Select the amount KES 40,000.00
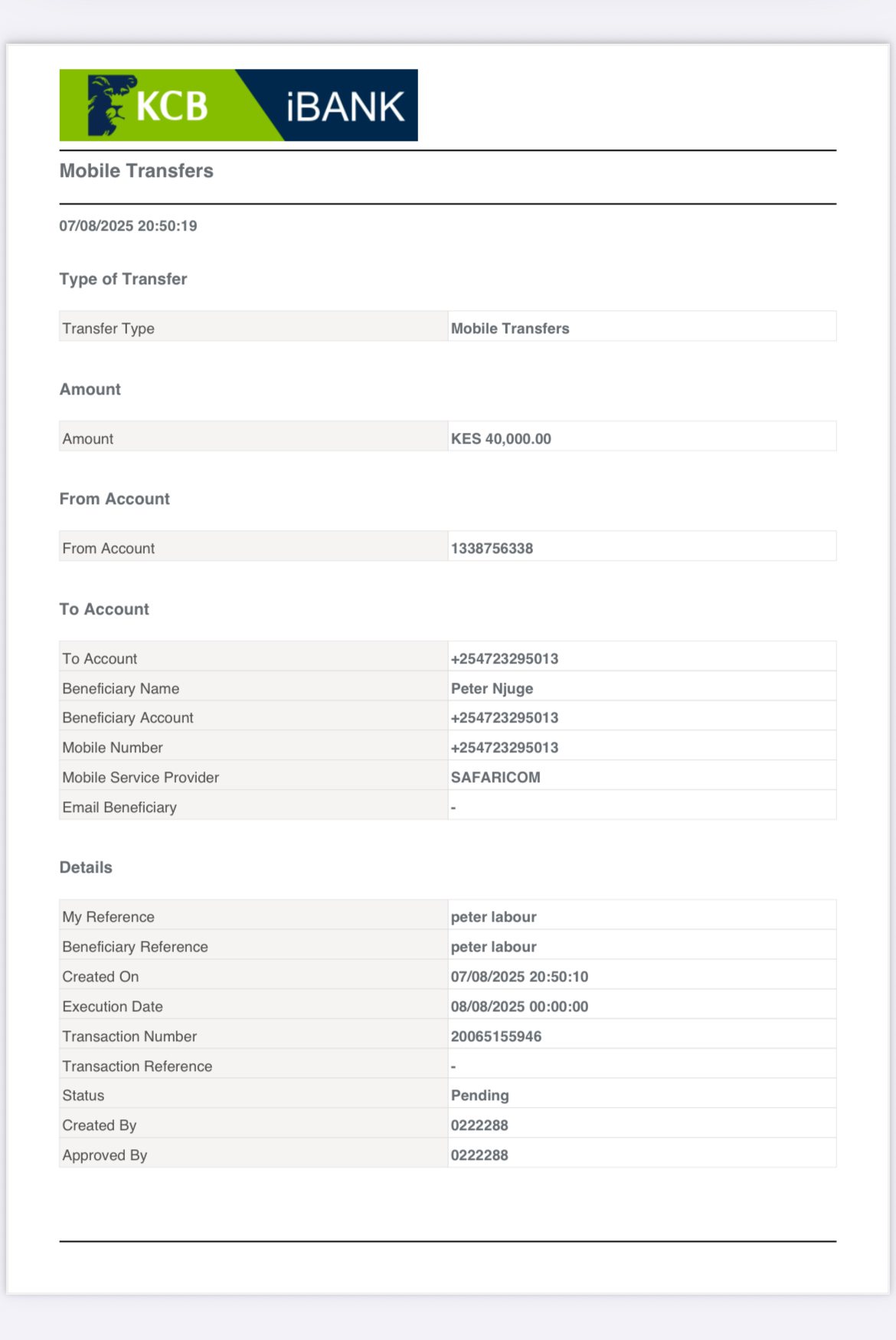 501,439
